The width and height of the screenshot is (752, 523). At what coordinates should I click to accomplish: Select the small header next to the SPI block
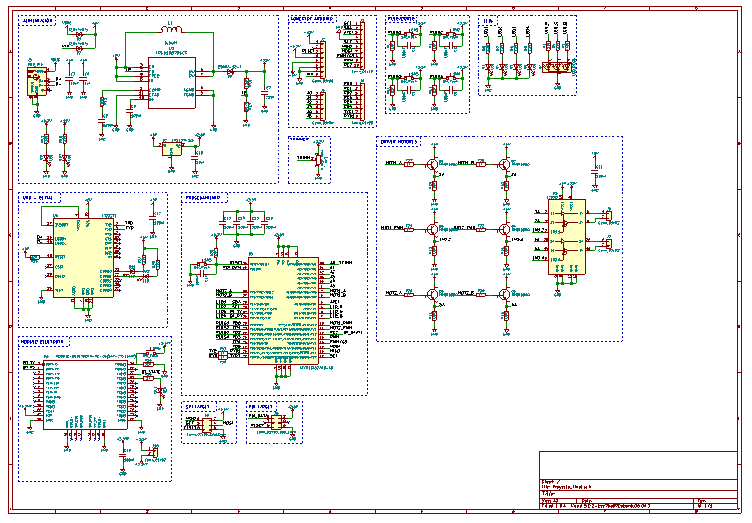pos(276,422)
